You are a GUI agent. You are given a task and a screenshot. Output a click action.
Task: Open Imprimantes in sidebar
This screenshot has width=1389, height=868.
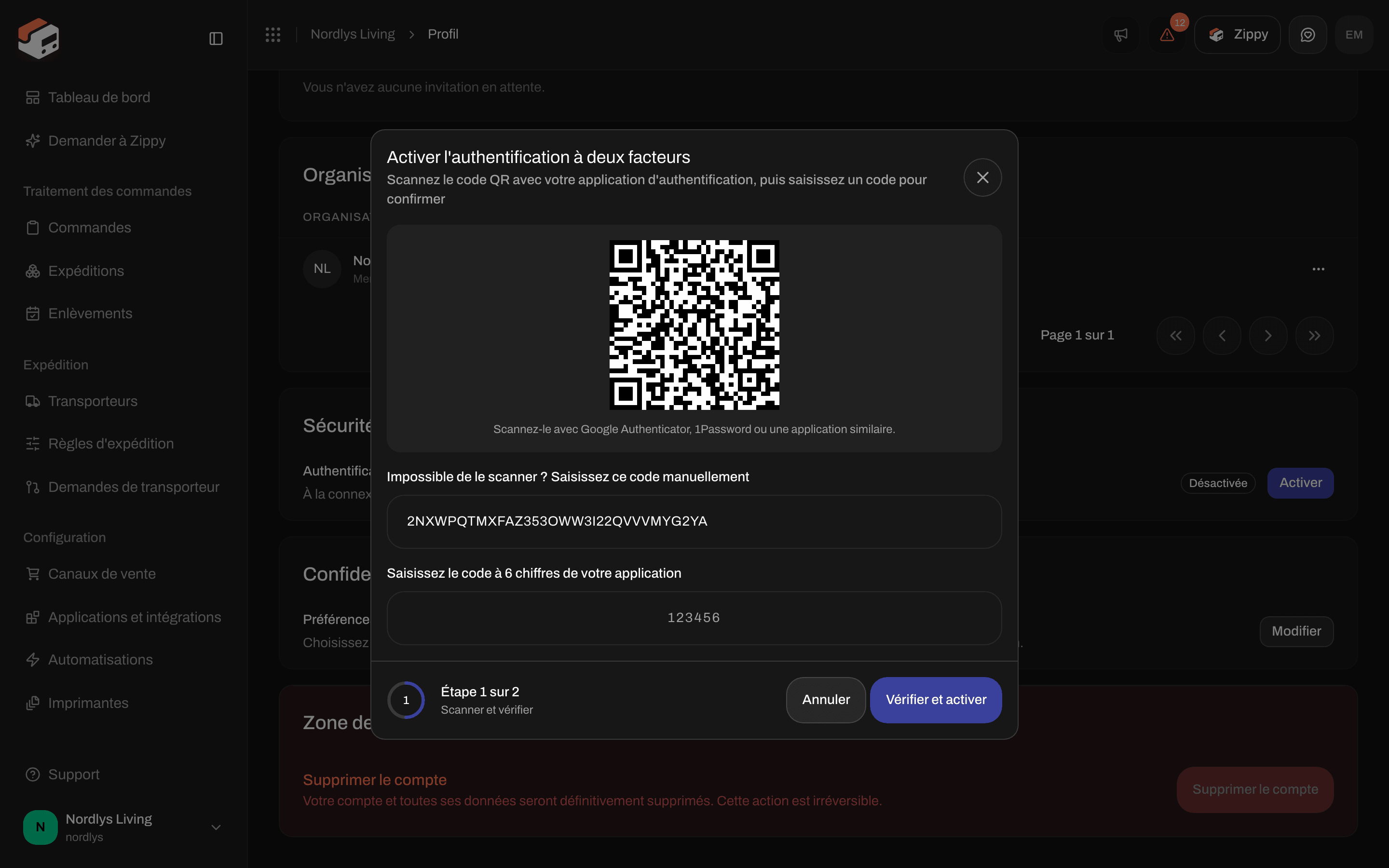pyautogui.click(x=123, y=703)
